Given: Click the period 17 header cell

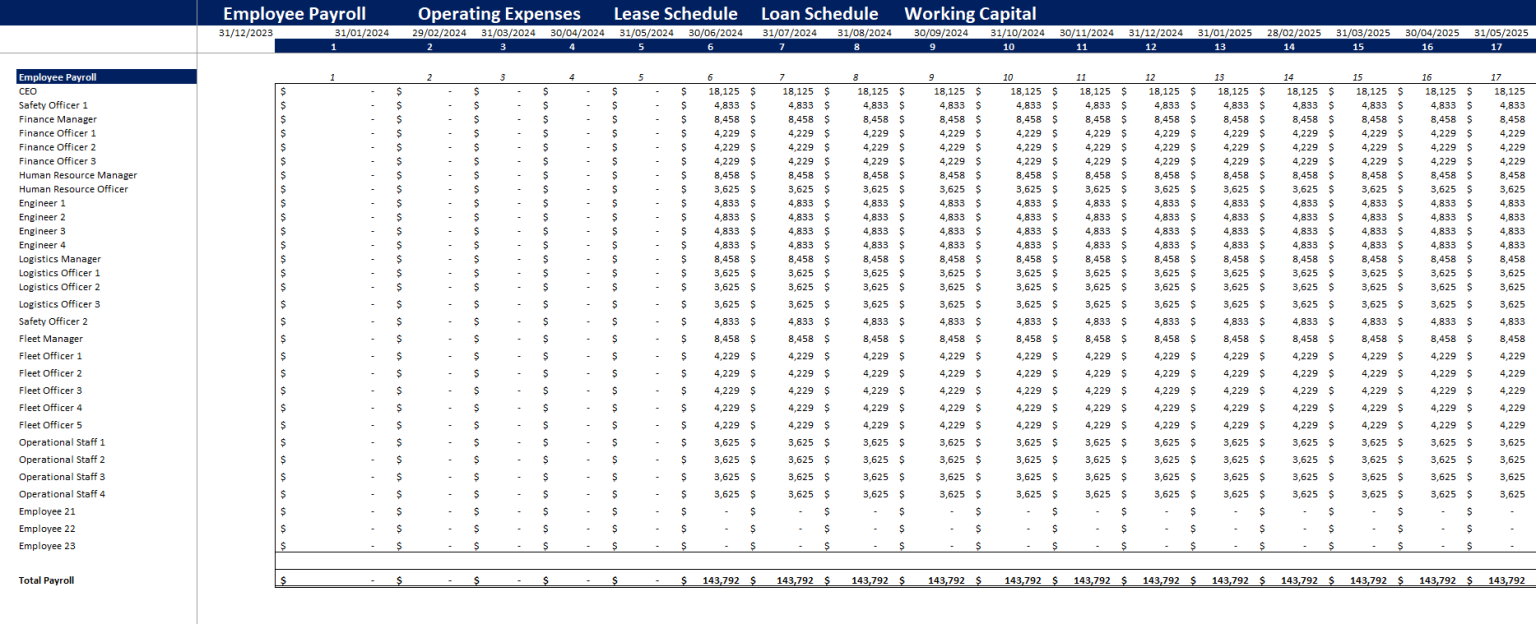Looking at the screenshot, I should point(1496,45).
